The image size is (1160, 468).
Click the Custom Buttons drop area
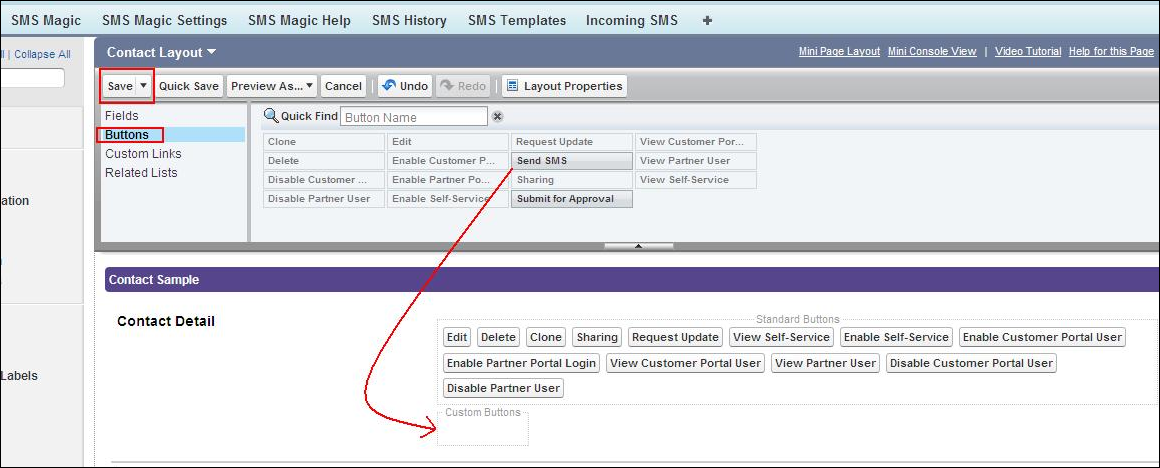pyautogui.click(x=483, y=429)
